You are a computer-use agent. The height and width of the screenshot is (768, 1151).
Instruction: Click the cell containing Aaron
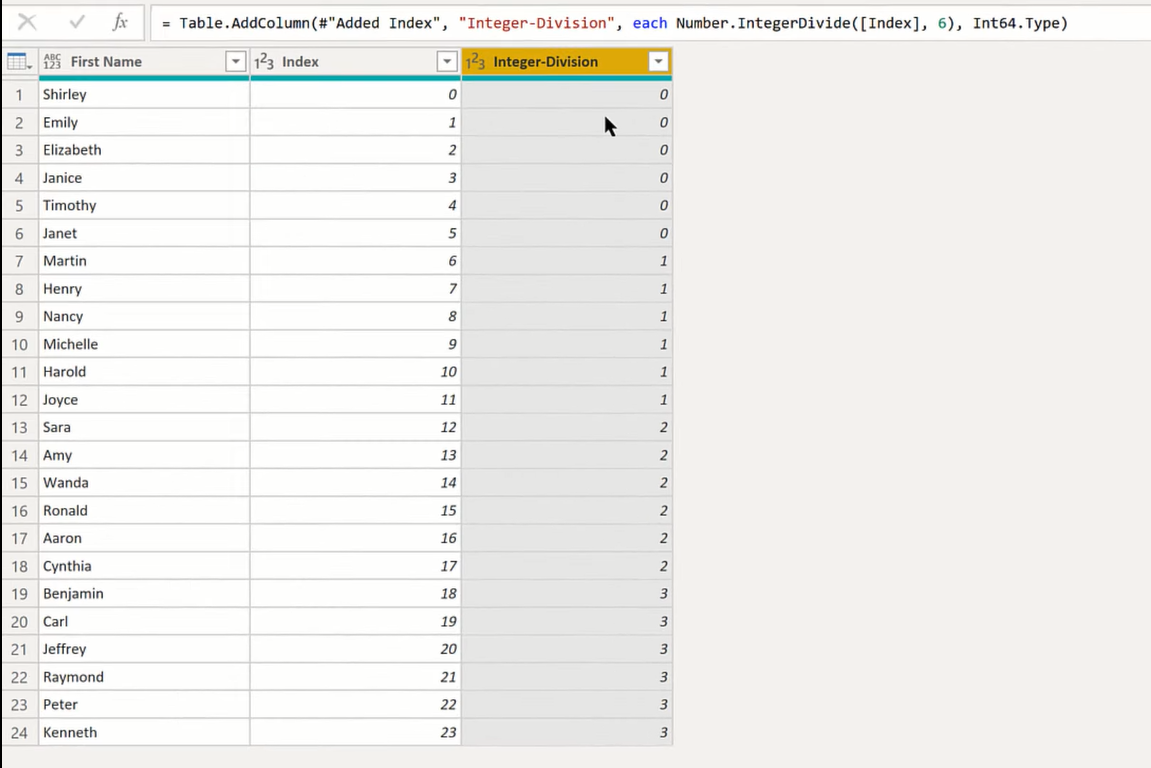(x=145, y=538)
